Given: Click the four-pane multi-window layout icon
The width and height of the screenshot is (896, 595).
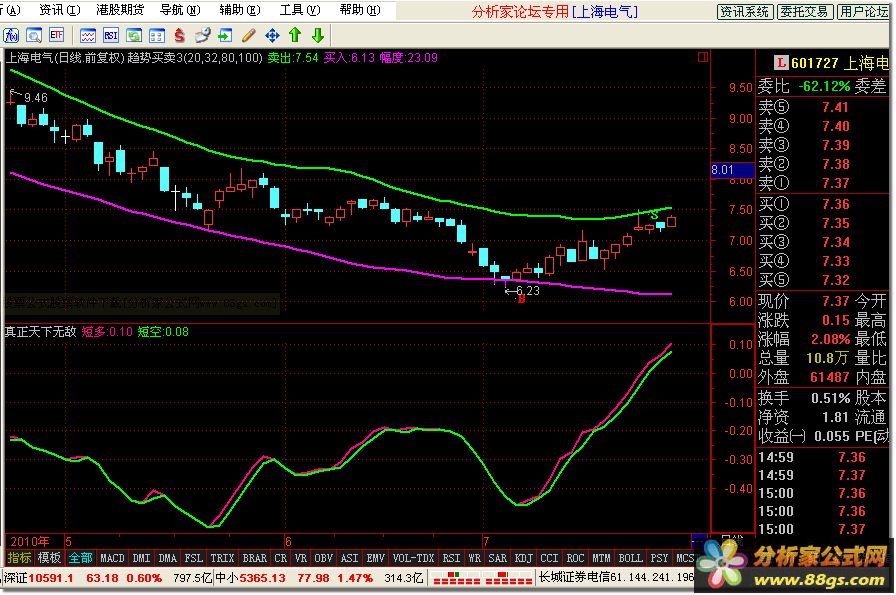Looking at the screenshot, I should (x=157, y=35).
